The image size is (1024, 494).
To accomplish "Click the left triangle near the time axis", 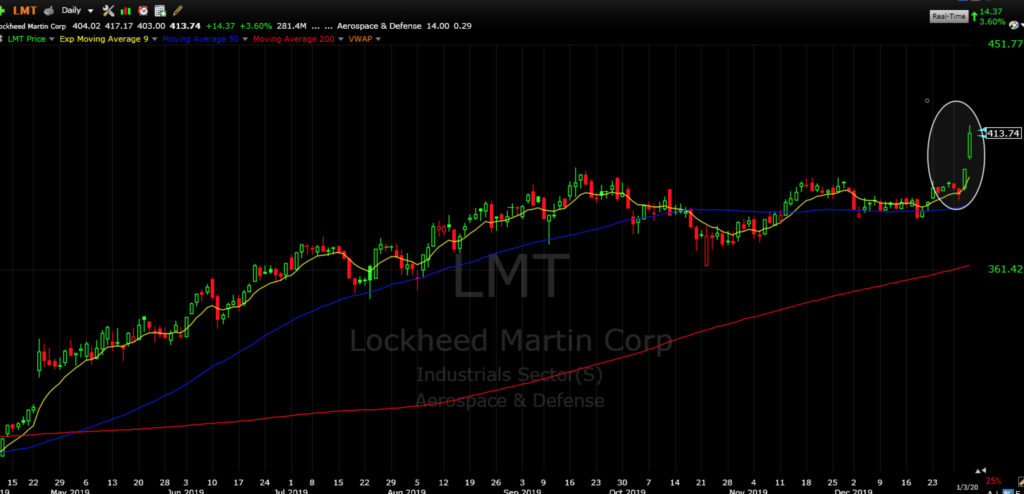I will point(984,470).
